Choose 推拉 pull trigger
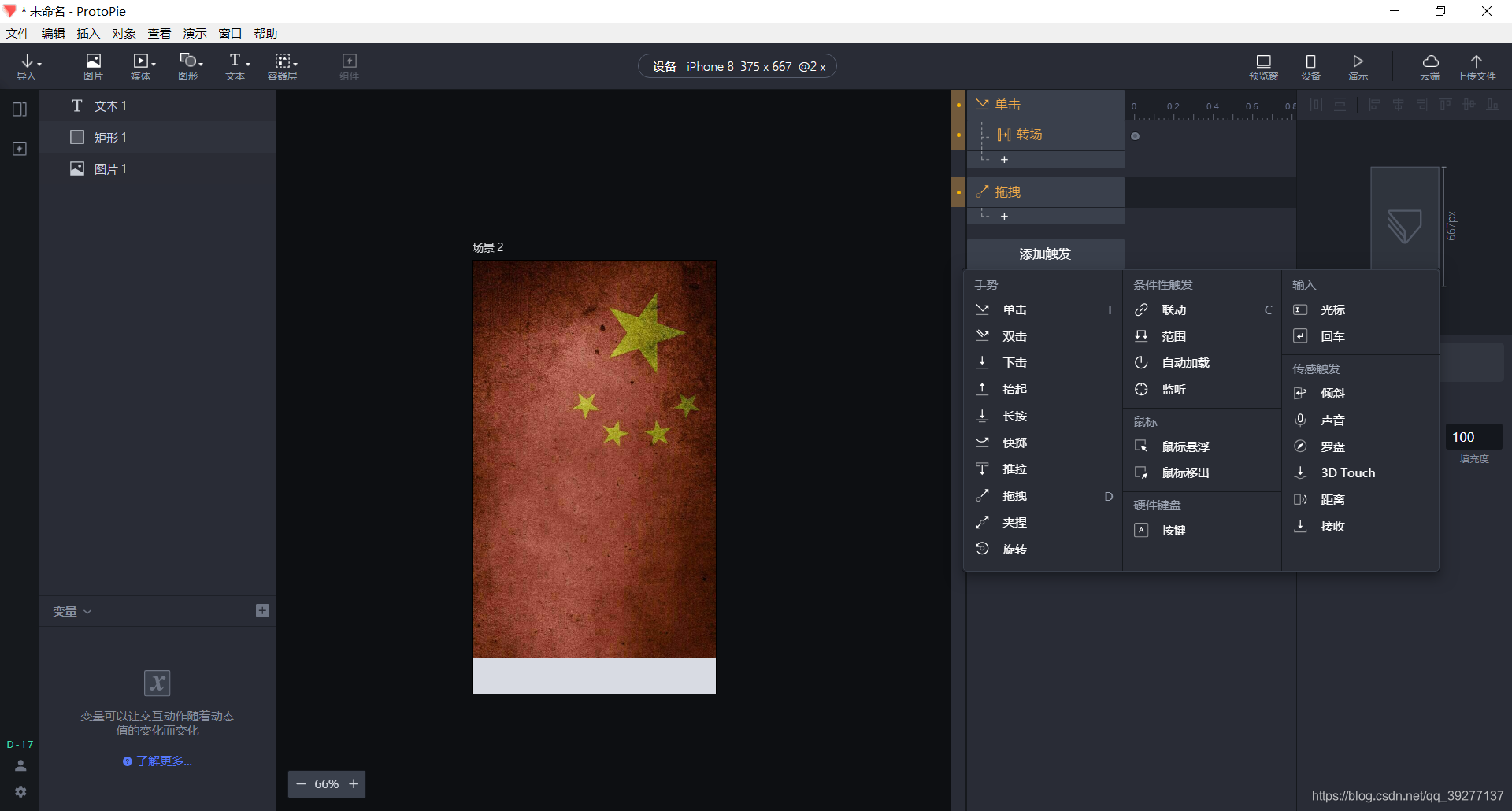 [x=1043, y=469]
